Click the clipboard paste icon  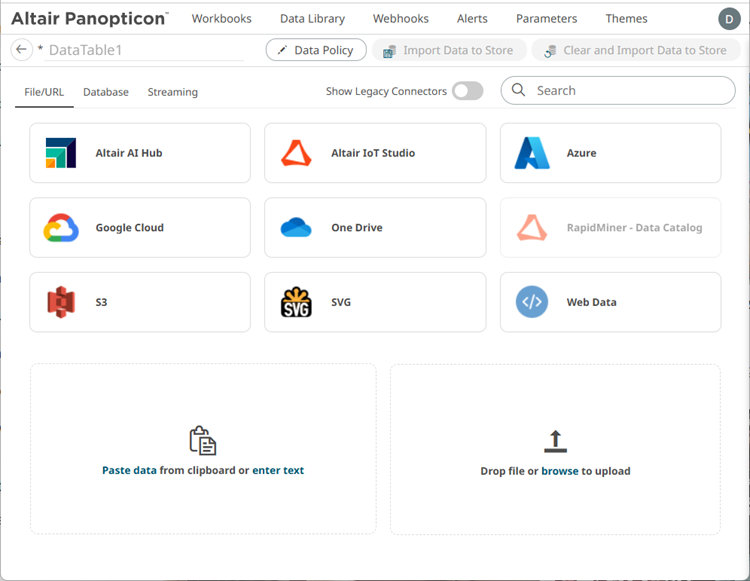[x=203, y=440]
